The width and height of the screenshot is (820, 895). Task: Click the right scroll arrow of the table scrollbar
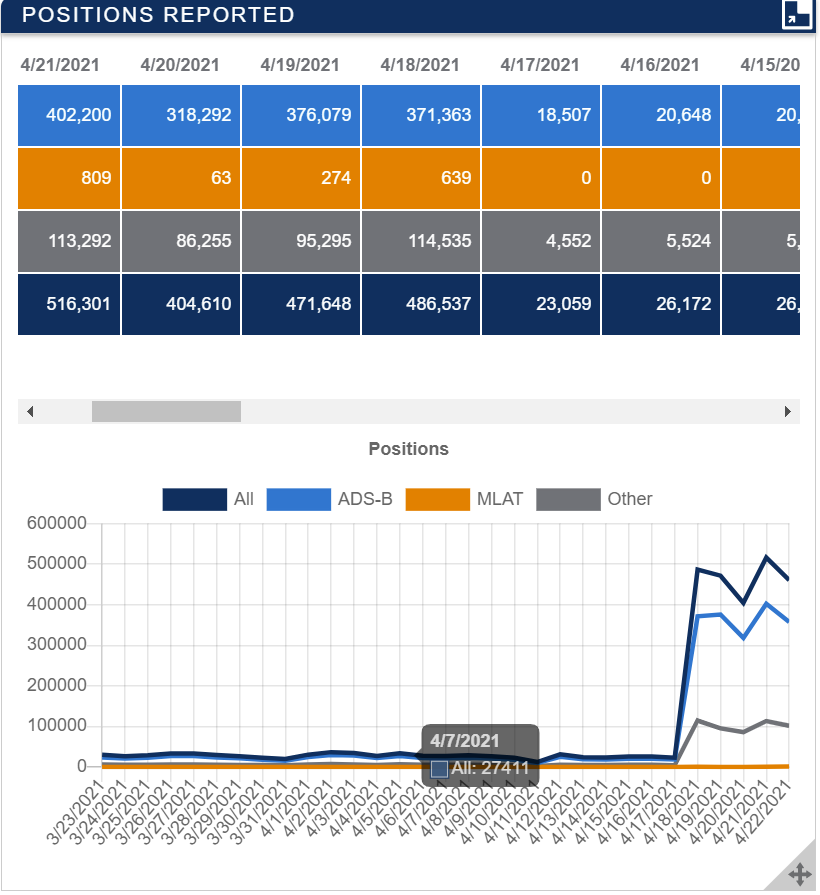788,412
